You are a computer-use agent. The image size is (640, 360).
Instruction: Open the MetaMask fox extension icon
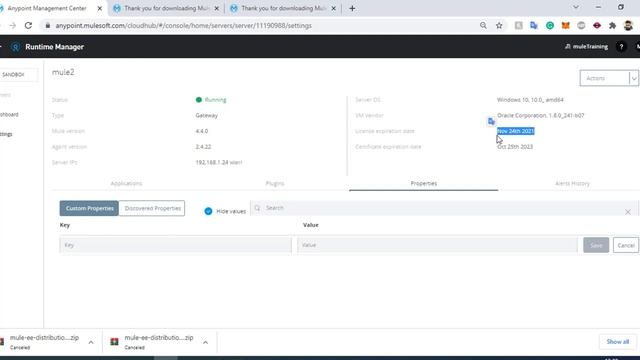tap(565, 25)
